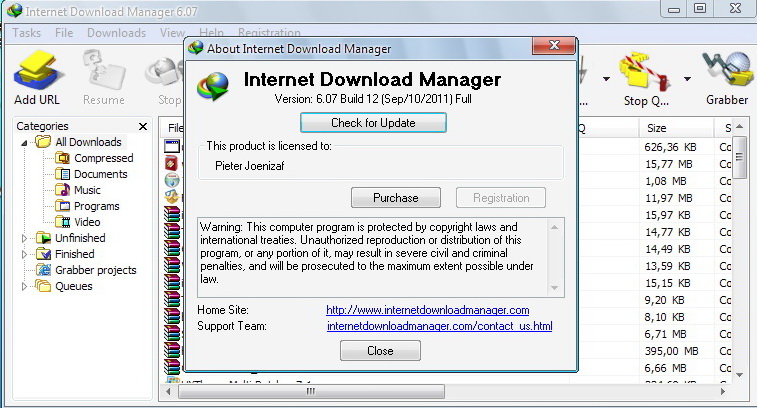Click the 6,71 MB size cell
The image size is (757, 408).
coord(666,334)
